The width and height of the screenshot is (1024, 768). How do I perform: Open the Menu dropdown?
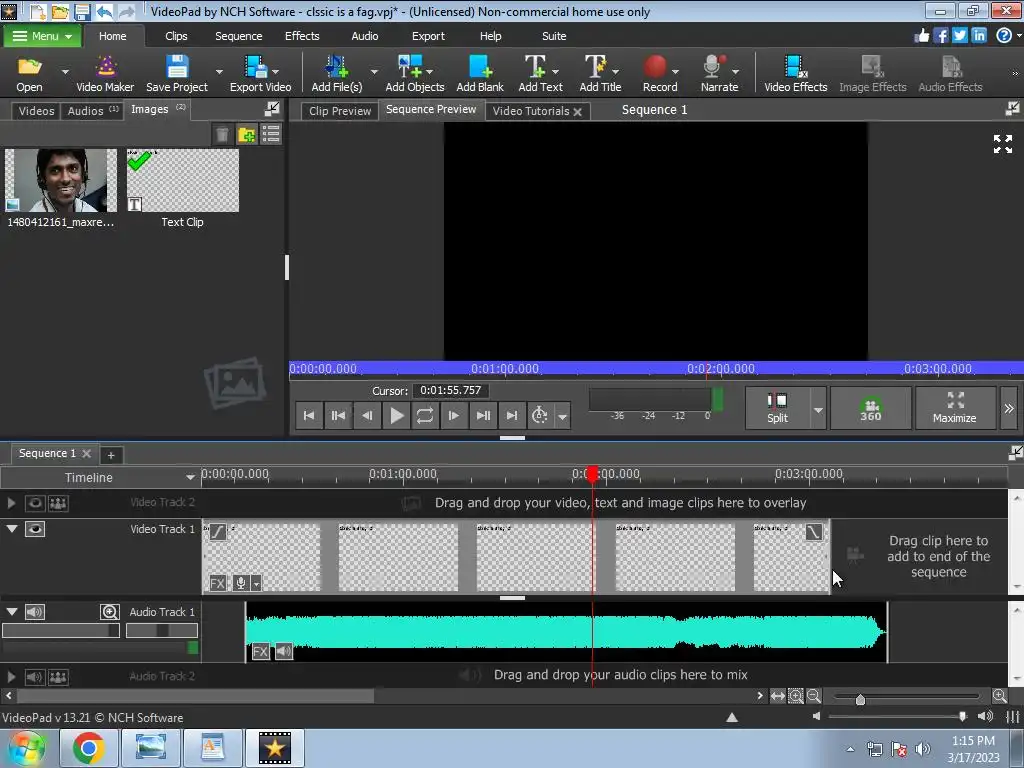(42, 36)
